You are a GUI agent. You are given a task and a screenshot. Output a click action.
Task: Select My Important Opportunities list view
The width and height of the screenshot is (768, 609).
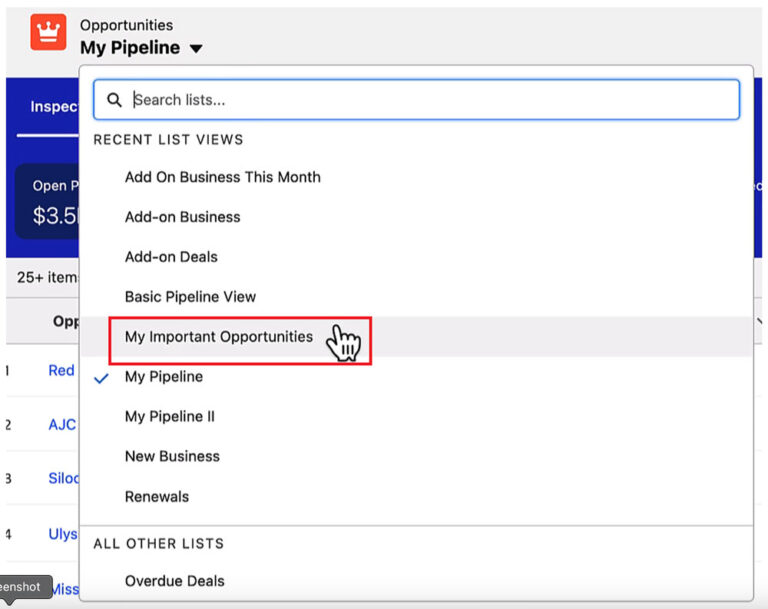click(218, 337)
